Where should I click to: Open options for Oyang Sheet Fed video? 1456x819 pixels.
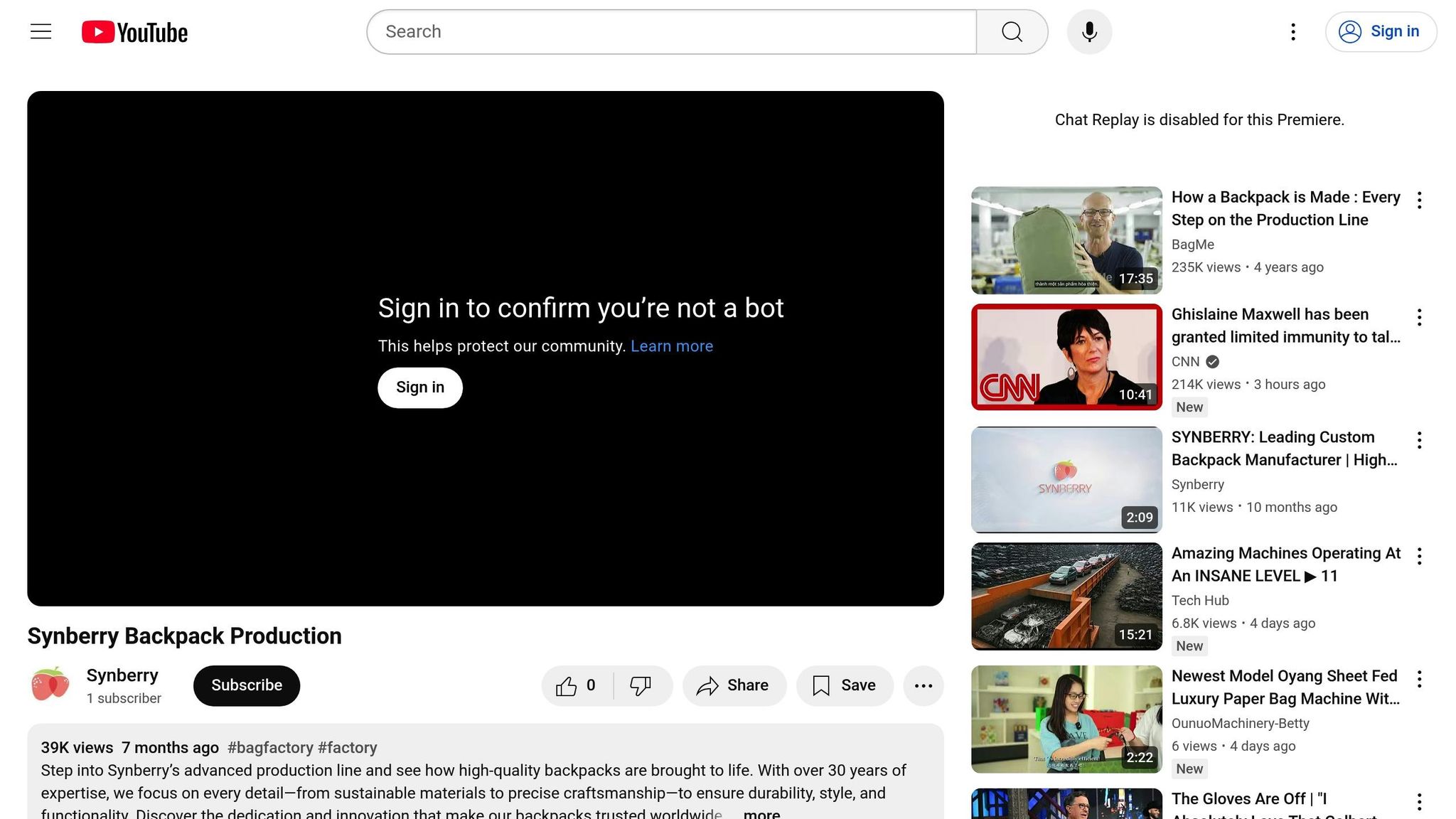(1419, 679)
